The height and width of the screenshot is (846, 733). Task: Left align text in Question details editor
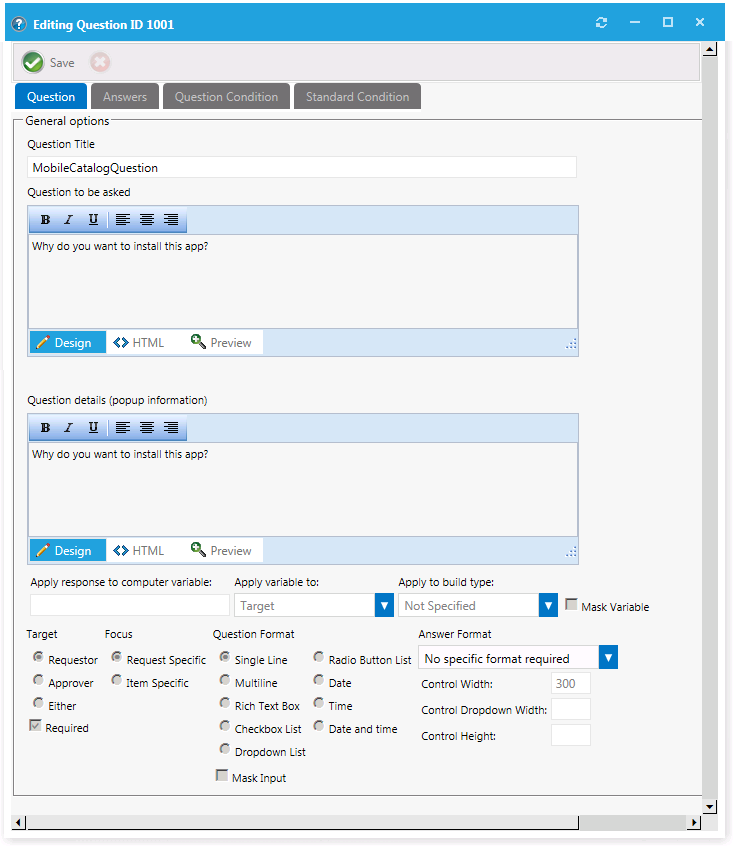pyautogui.click(x=122, y=428)
